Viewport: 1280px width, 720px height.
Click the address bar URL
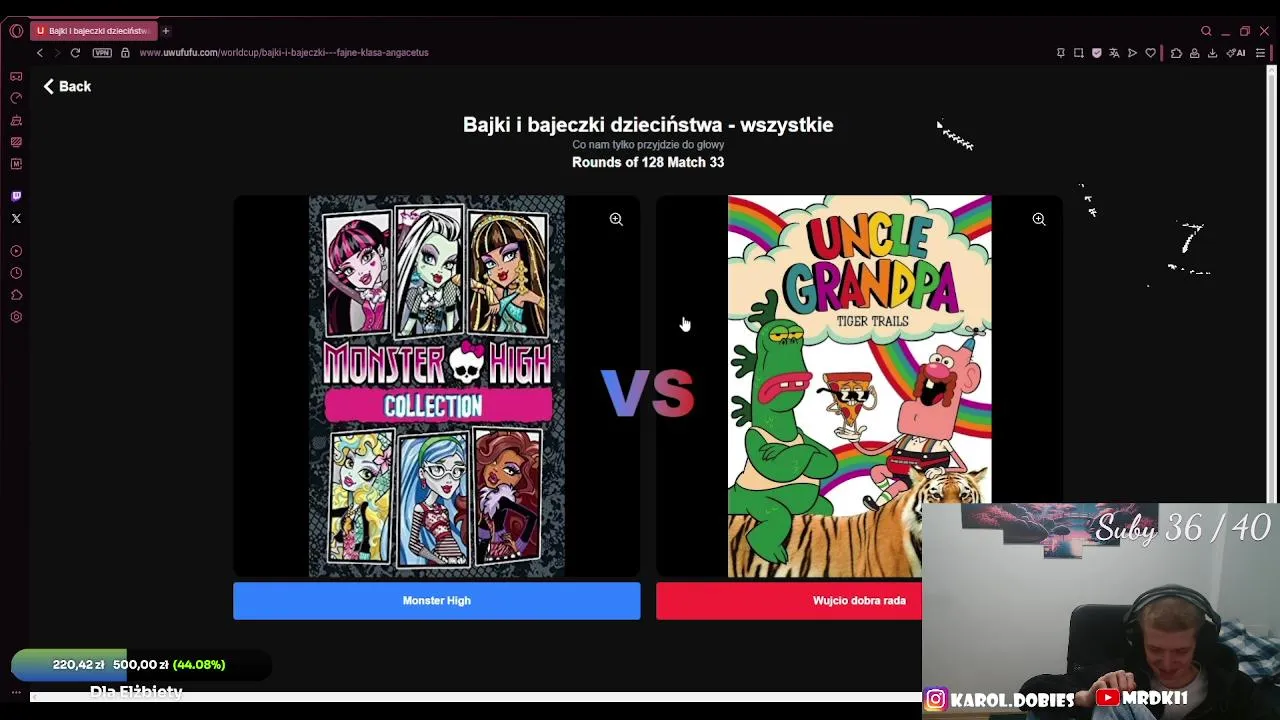284,53
